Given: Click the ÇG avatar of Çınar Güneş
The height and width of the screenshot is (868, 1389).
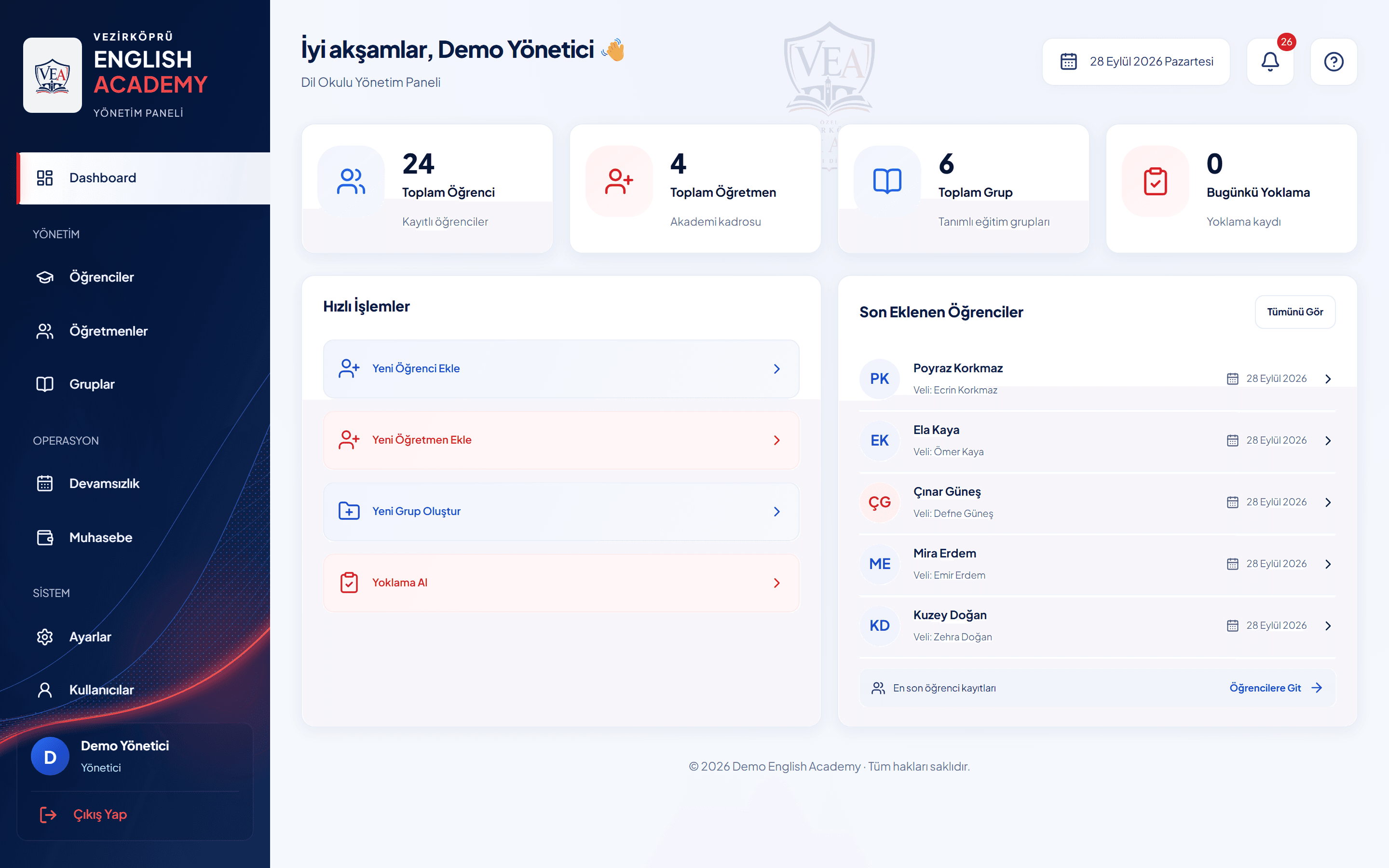Looking at the screenshot, I should coord(879,502).
